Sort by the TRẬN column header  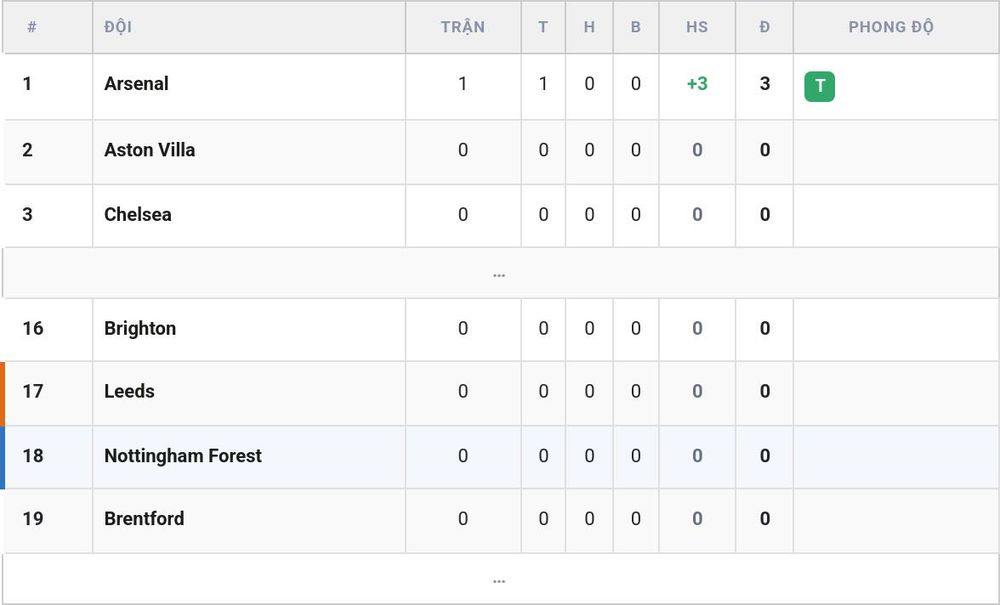[x=463, y=27]
